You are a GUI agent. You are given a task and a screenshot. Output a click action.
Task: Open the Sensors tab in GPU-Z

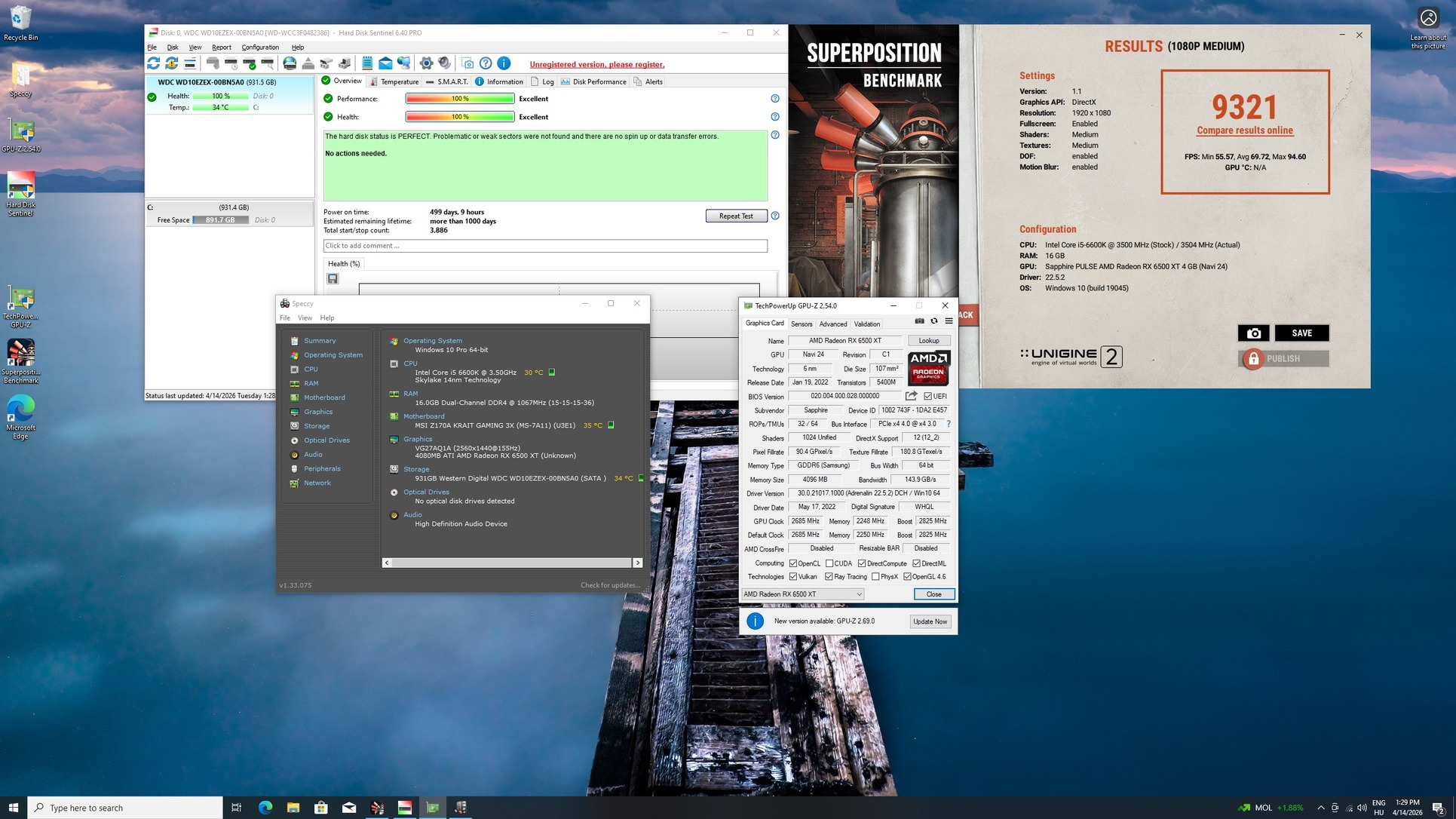pyautogui.click(x=801, y=324)
